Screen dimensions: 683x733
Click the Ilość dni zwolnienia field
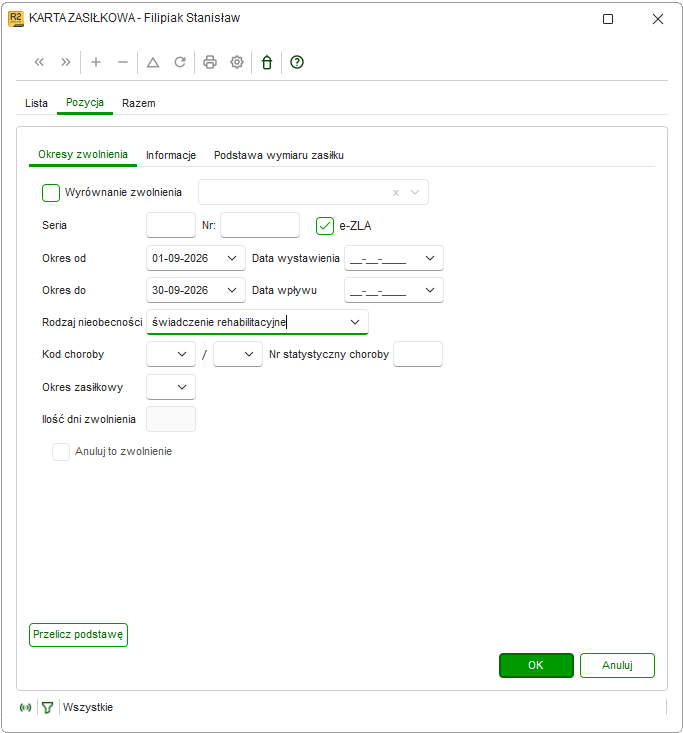171,419
